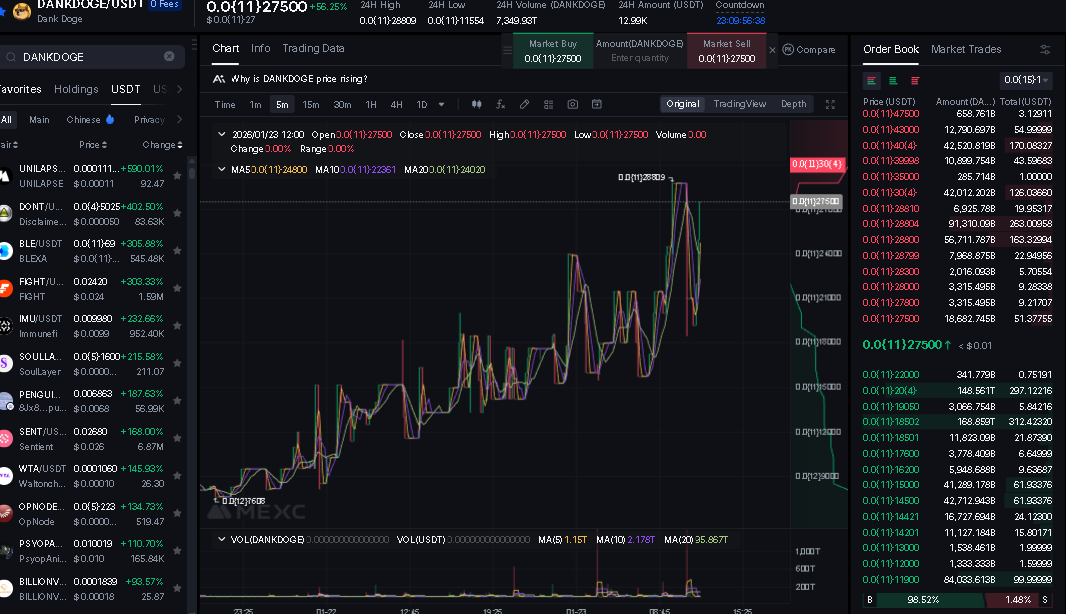Show only bids in order book
Screen dimensions: 1066x614
point(893,80)
